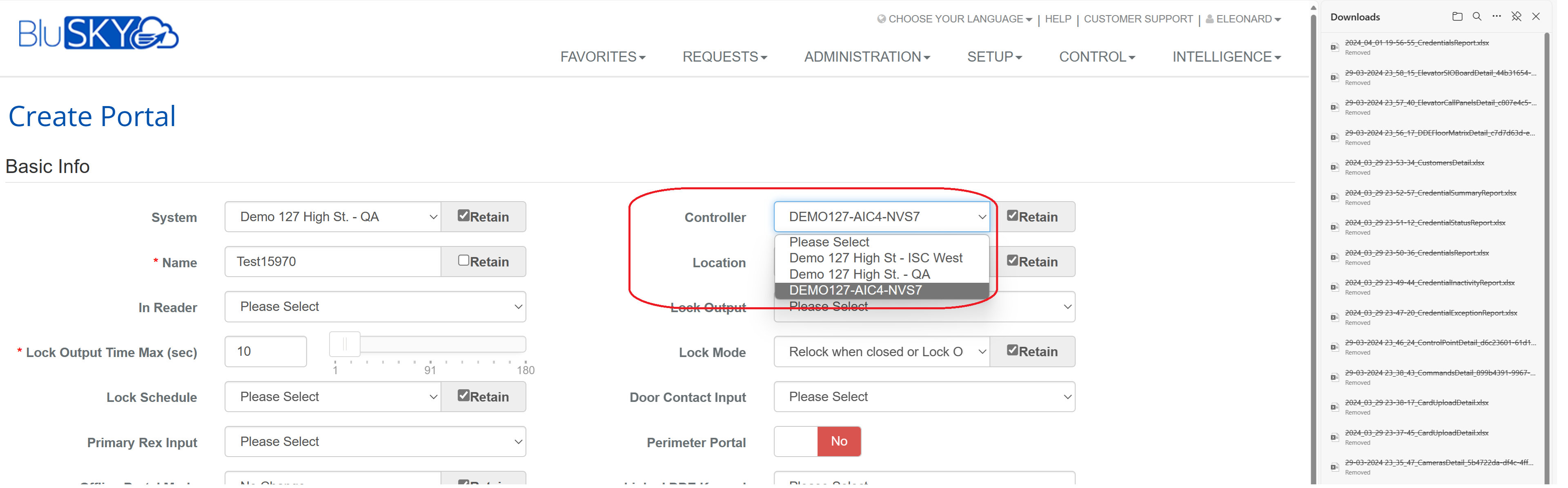Viewport: 1568px width, 488px height.
Task: Open the Lock Mode dropdown
Action: click(882, 351)
